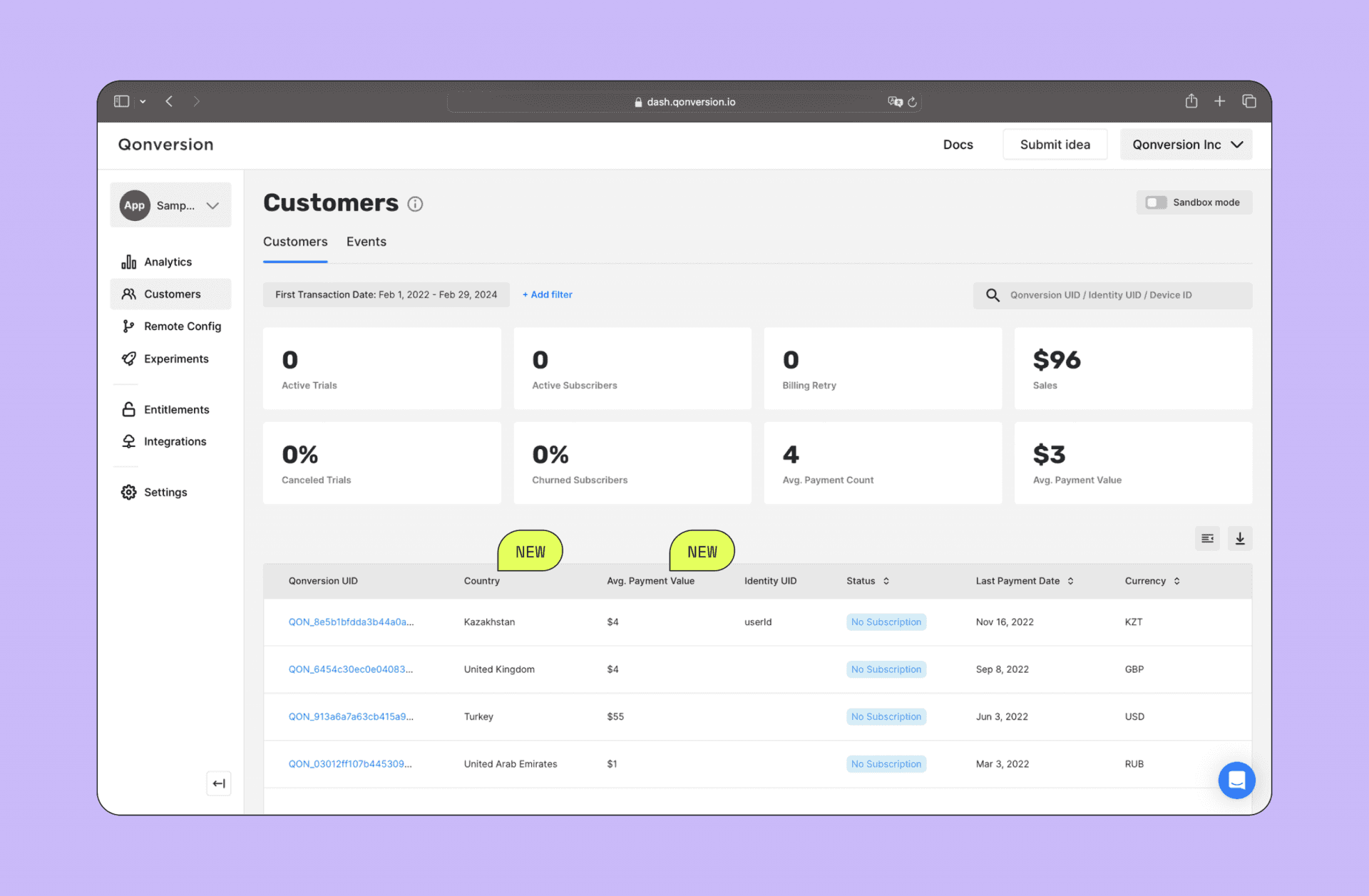The height and width of the screenshot is (896, 1369).
Task: Click the Submit idea button
Action: [1055, 144]
